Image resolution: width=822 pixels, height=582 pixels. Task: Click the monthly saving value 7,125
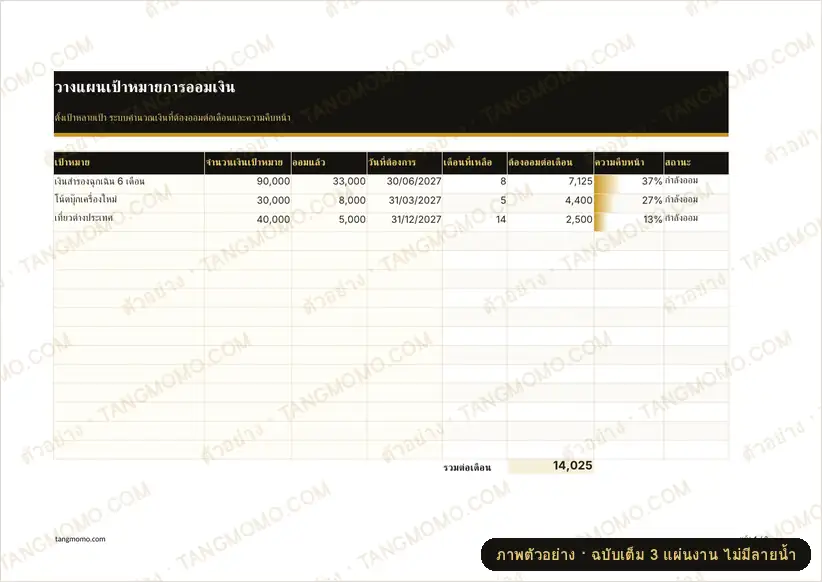580,181
